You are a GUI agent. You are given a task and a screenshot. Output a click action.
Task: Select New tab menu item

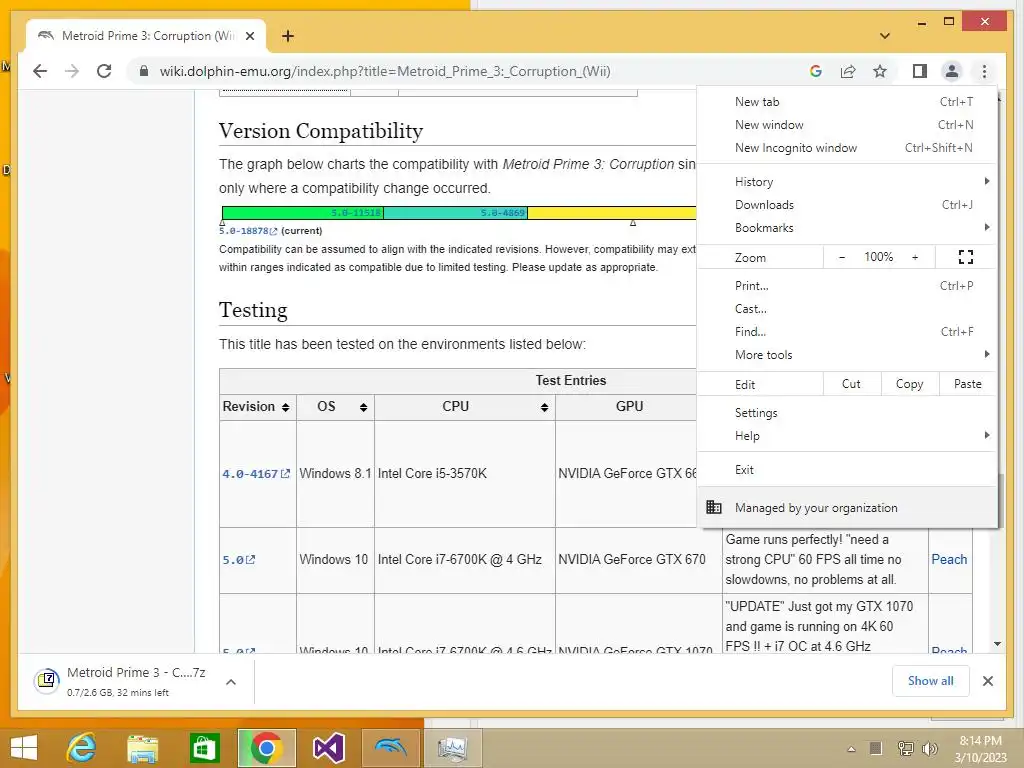(x=847, y=102)
